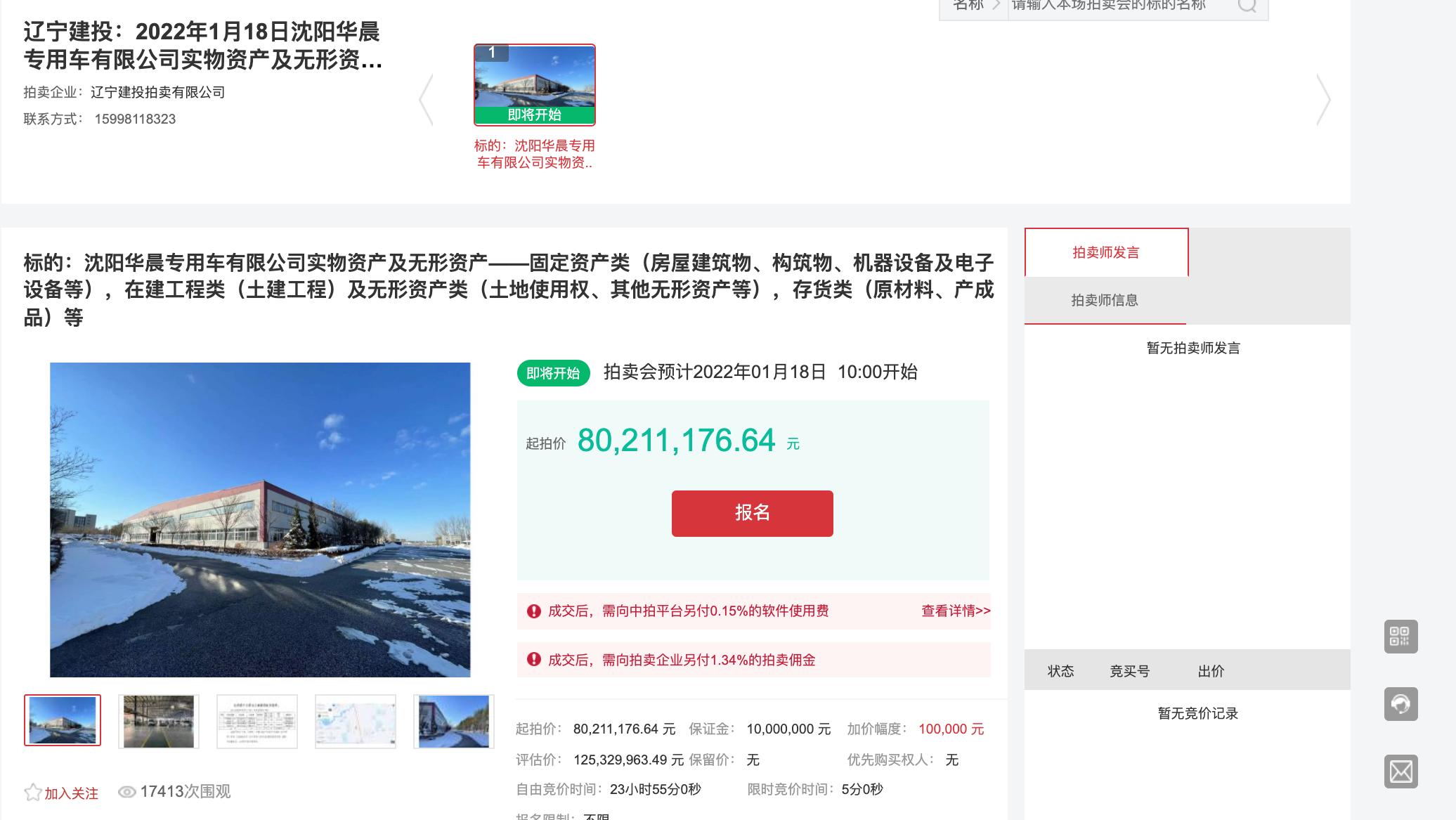1456x820 pixels.
Task: Click the eye icon beside 17413次围观
Action: 127,792
